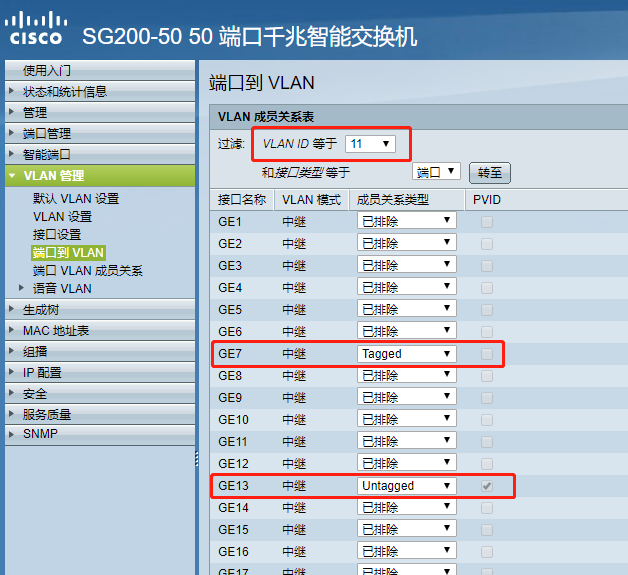
Task: Open GE7 Tagged membership dropdown
Action: (407, 354)
